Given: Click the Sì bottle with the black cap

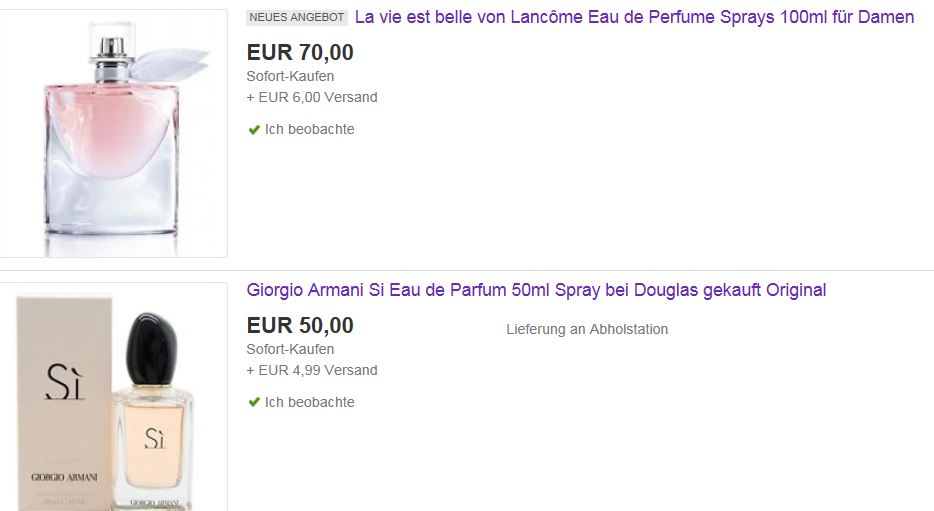Looking at the screenshot, I should [x=154, y=411].
